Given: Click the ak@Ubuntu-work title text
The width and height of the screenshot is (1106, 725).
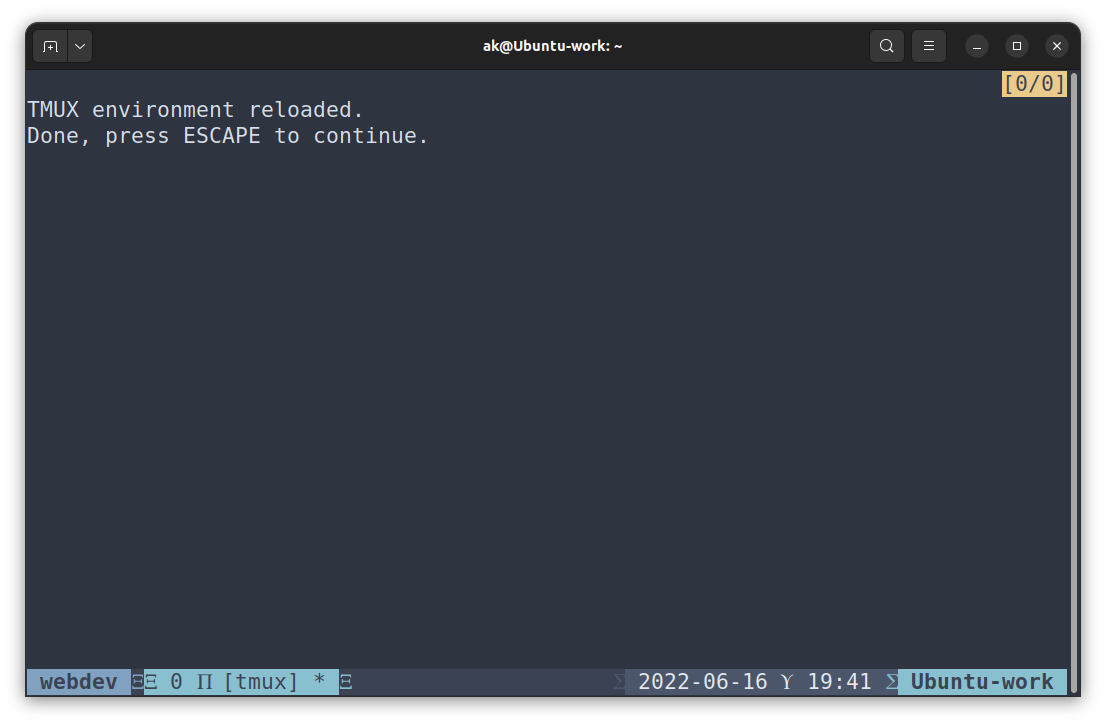Looking at the screenshot, I should (552, 45).
